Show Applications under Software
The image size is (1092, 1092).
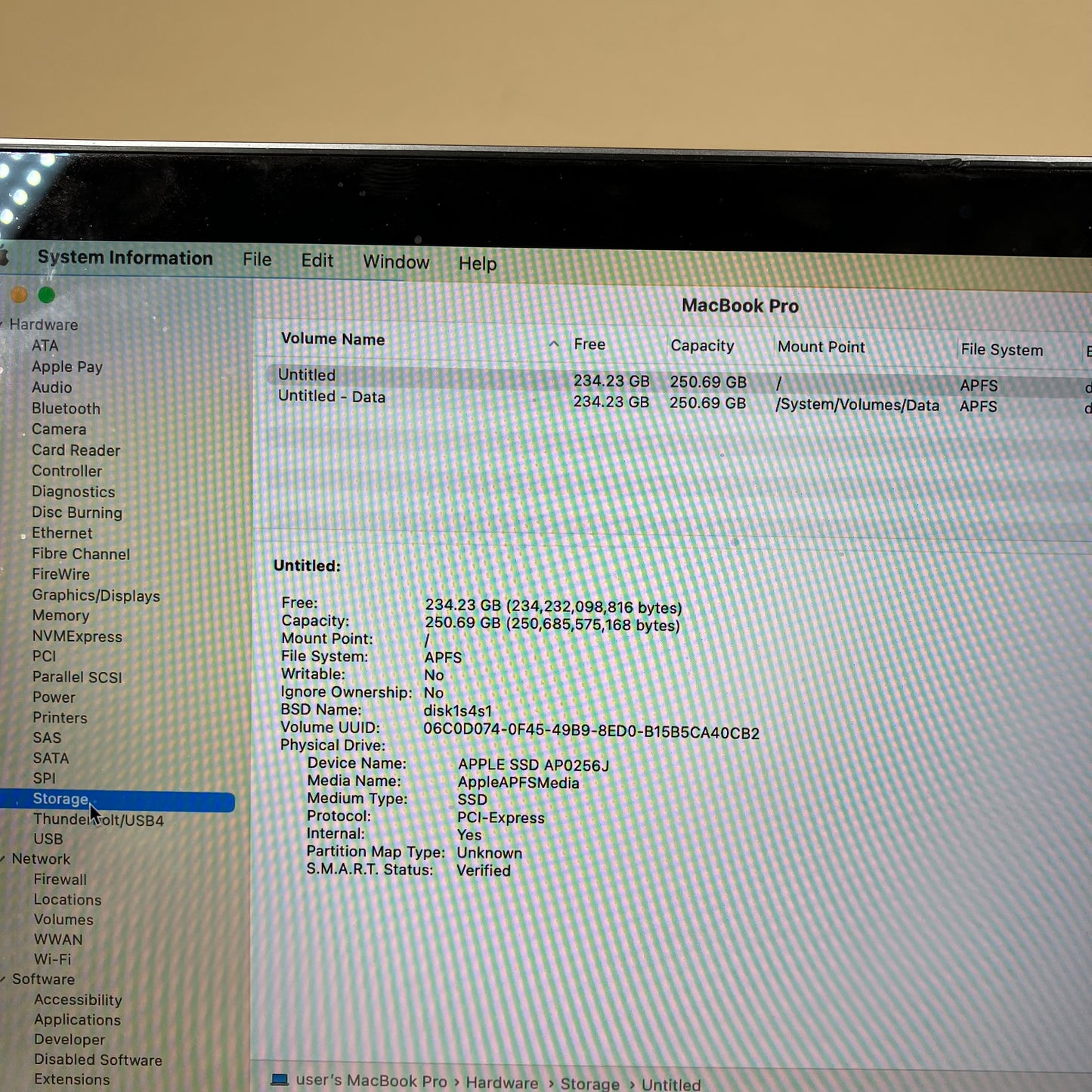coord(77,1019)
